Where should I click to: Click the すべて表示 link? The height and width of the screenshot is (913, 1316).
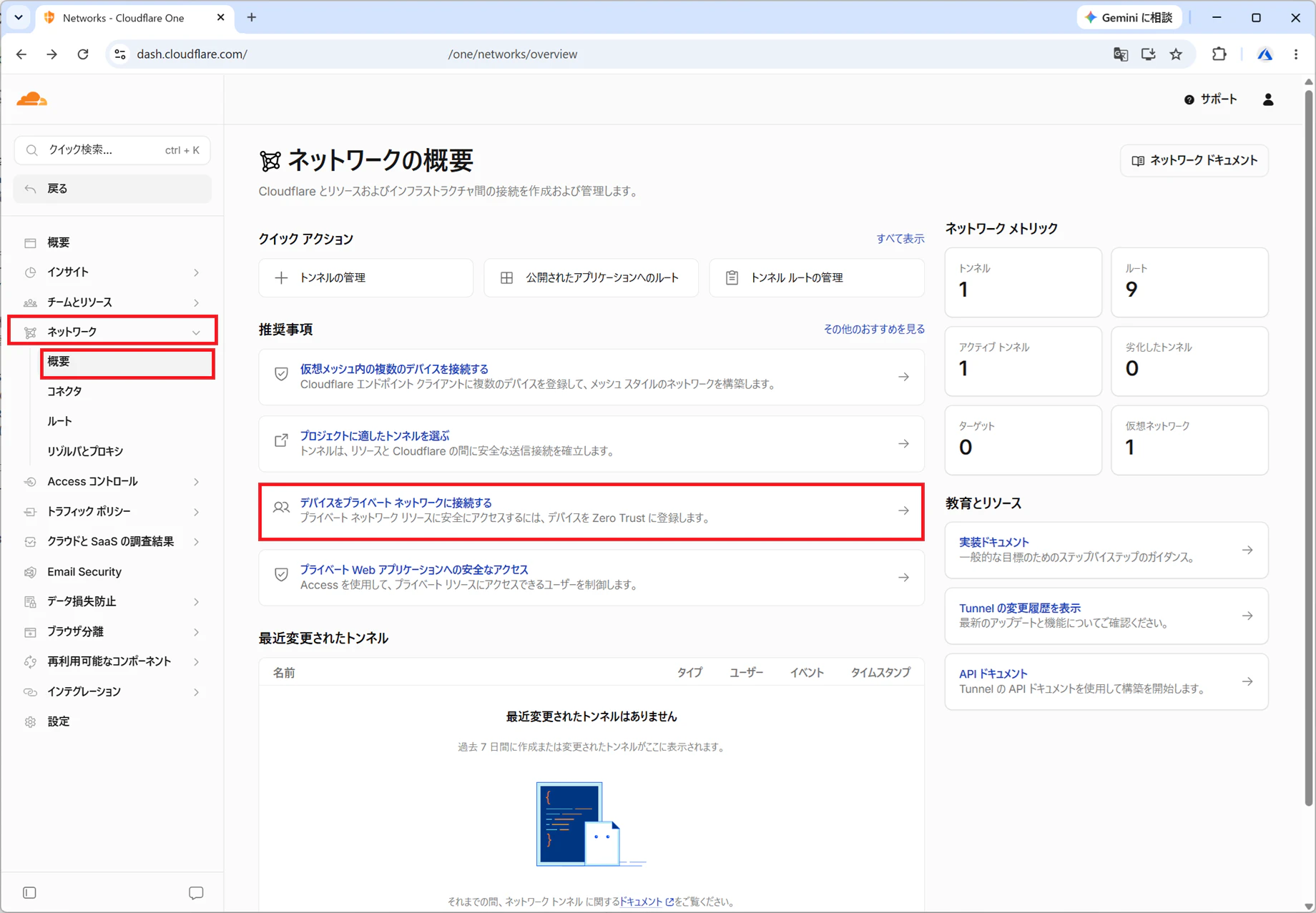[900, 239]
